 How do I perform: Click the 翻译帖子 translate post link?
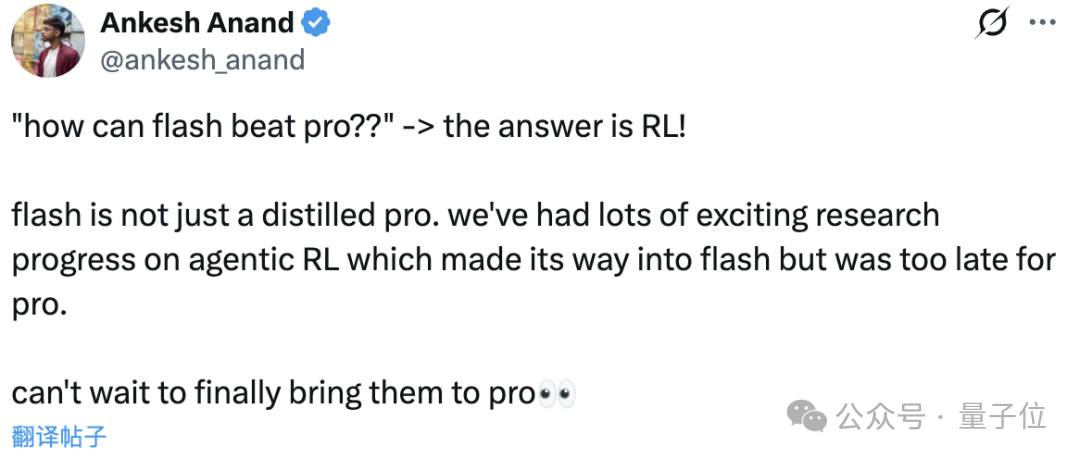click(59, 437)
